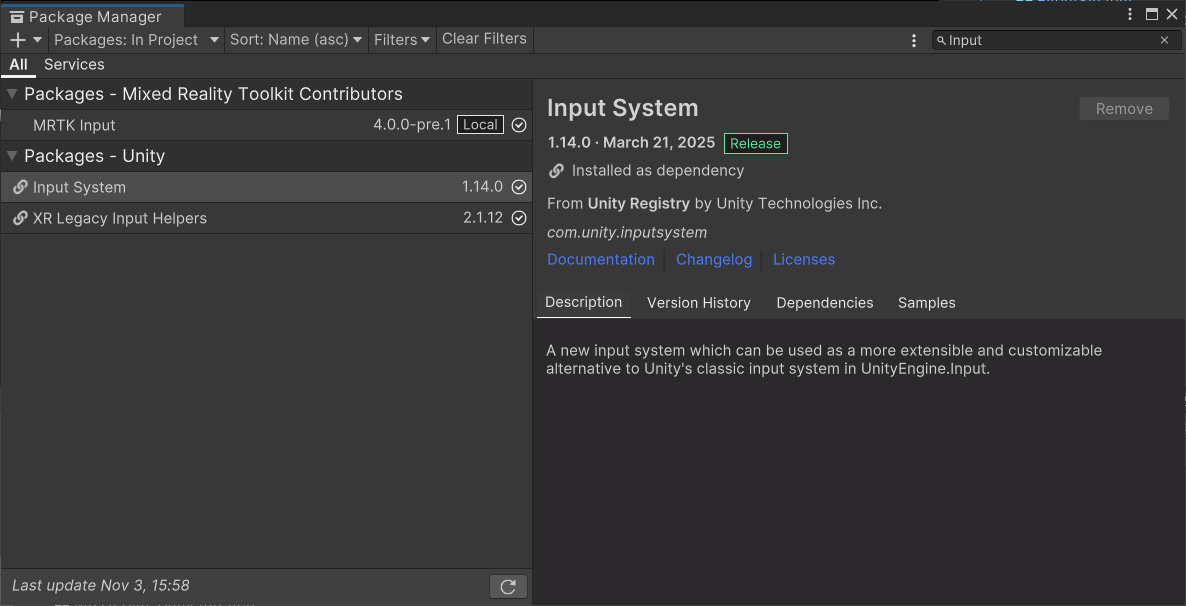Click the Clear Filters button
This screenshot has height=606, width=1186.
pyautogui.click(x=484, y=39)
